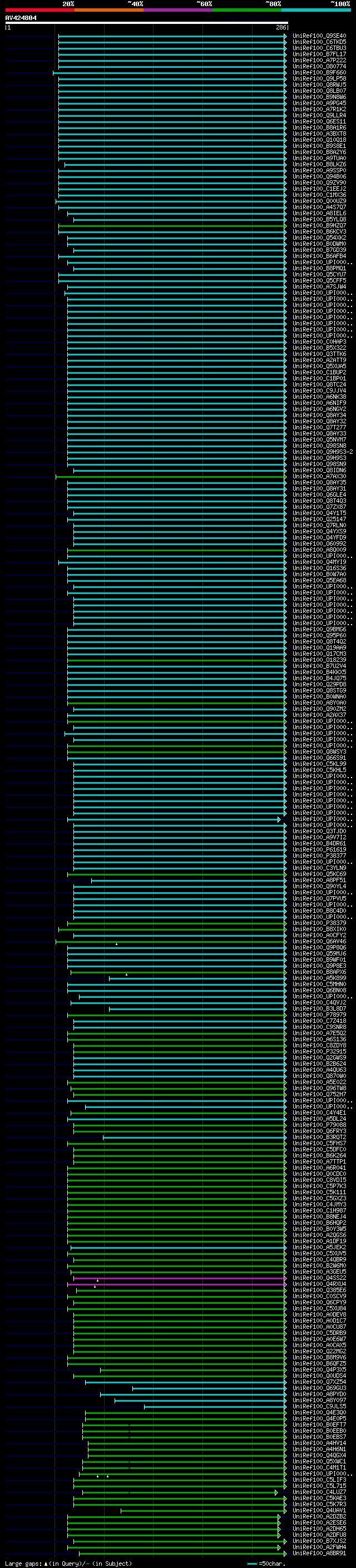Viewport: 356px width, 1568px height.
Task: Click the white query length ruler bar
Action: point(146,23)
